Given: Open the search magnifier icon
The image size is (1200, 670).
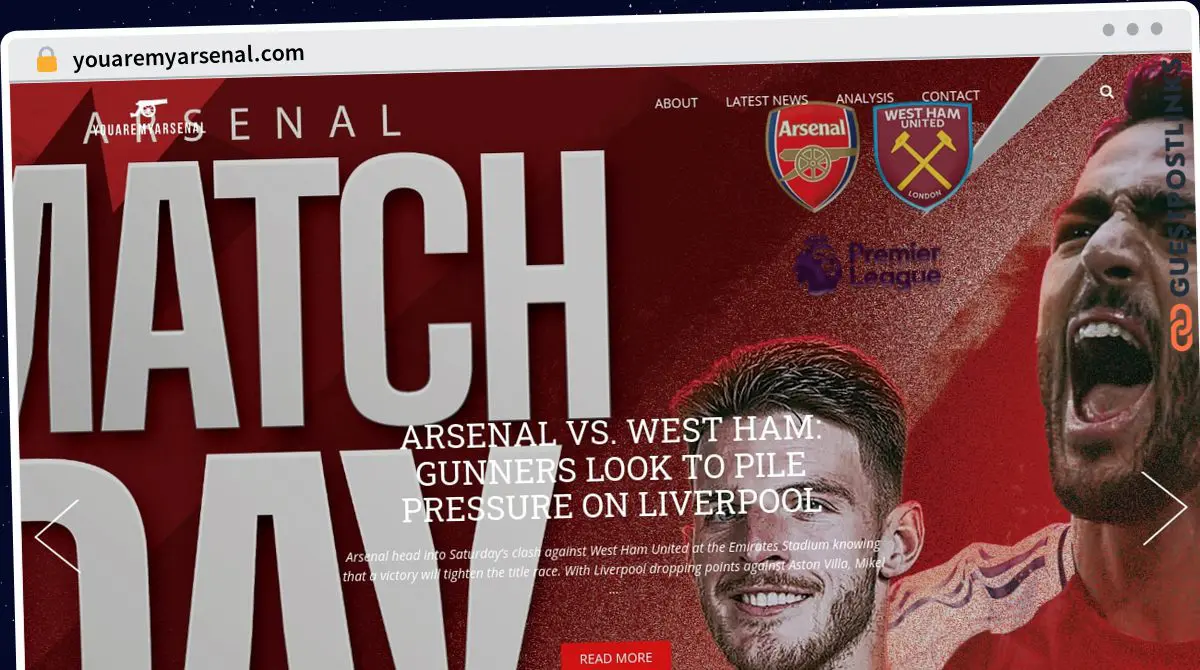Looking at the screenshot, I should (x=1106, y=91).
